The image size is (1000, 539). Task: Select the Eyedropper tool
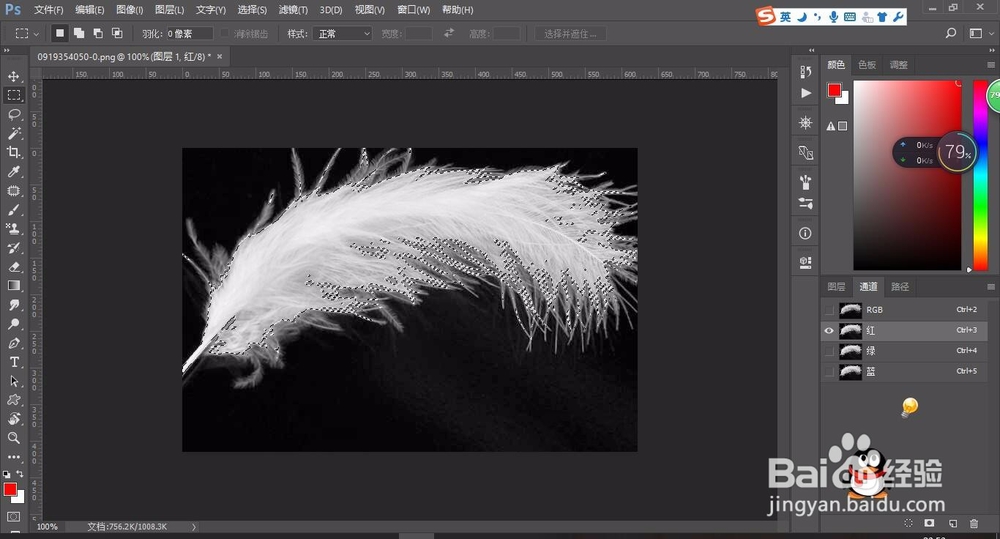13,171
